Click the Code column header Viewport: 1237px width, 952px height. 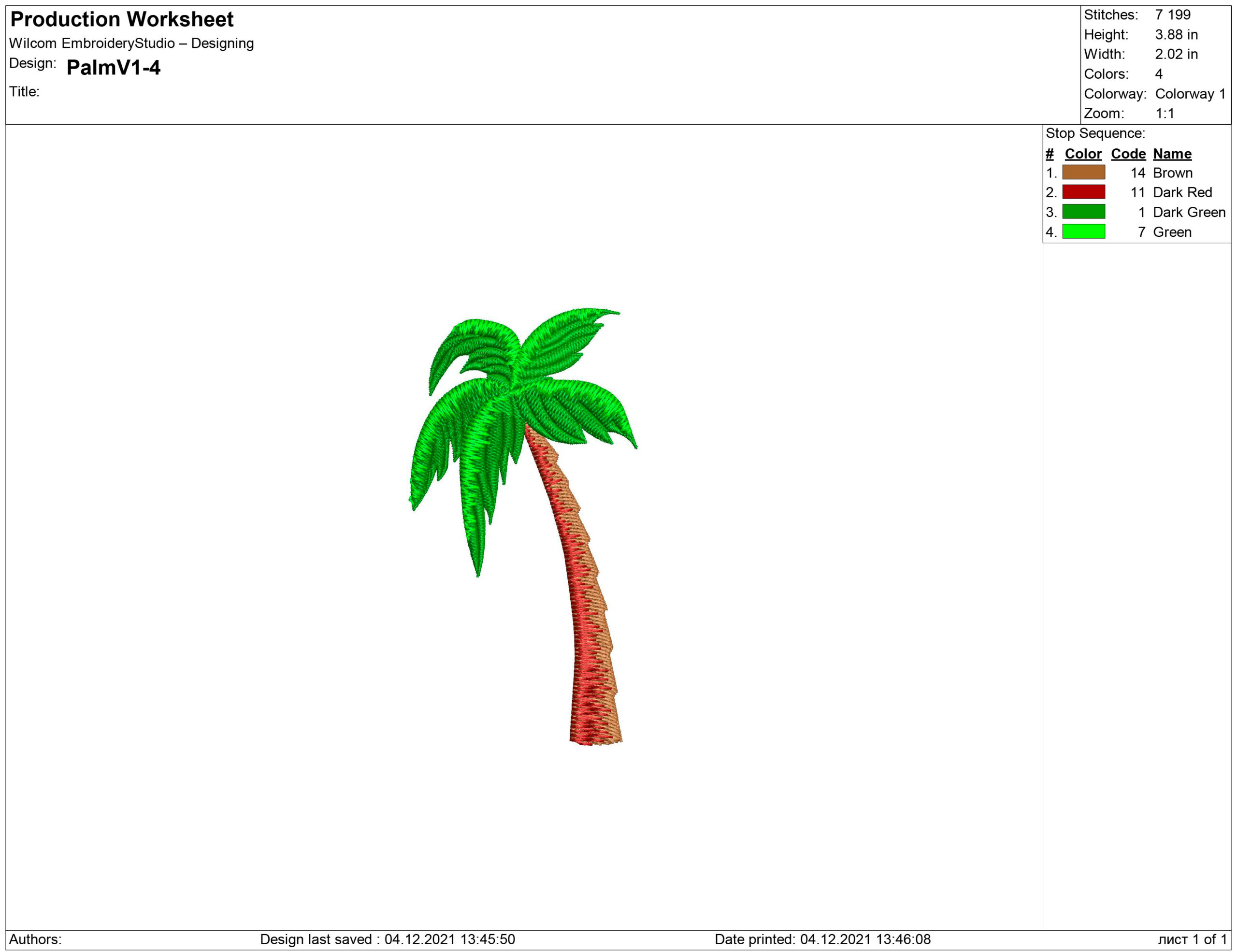[x=1128, y=154]
